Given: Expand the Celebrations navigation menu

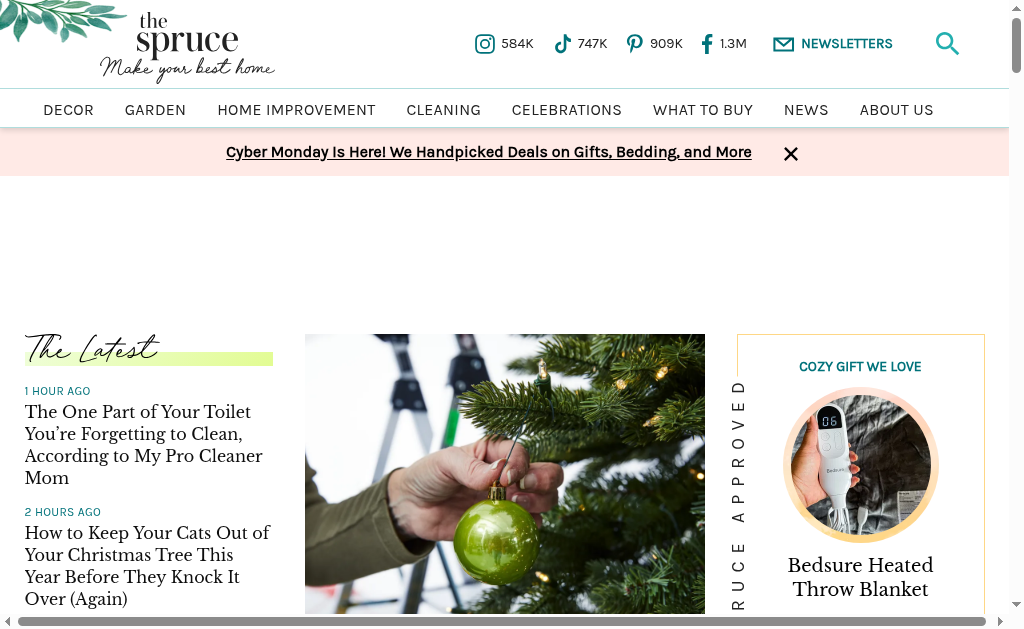Looking at the screenshot, I should click(x=566, y=110).
